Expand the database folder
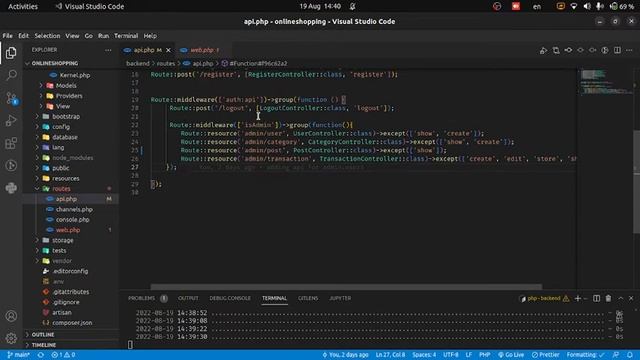This screenshot has width=640, height=360. point(64,137)
